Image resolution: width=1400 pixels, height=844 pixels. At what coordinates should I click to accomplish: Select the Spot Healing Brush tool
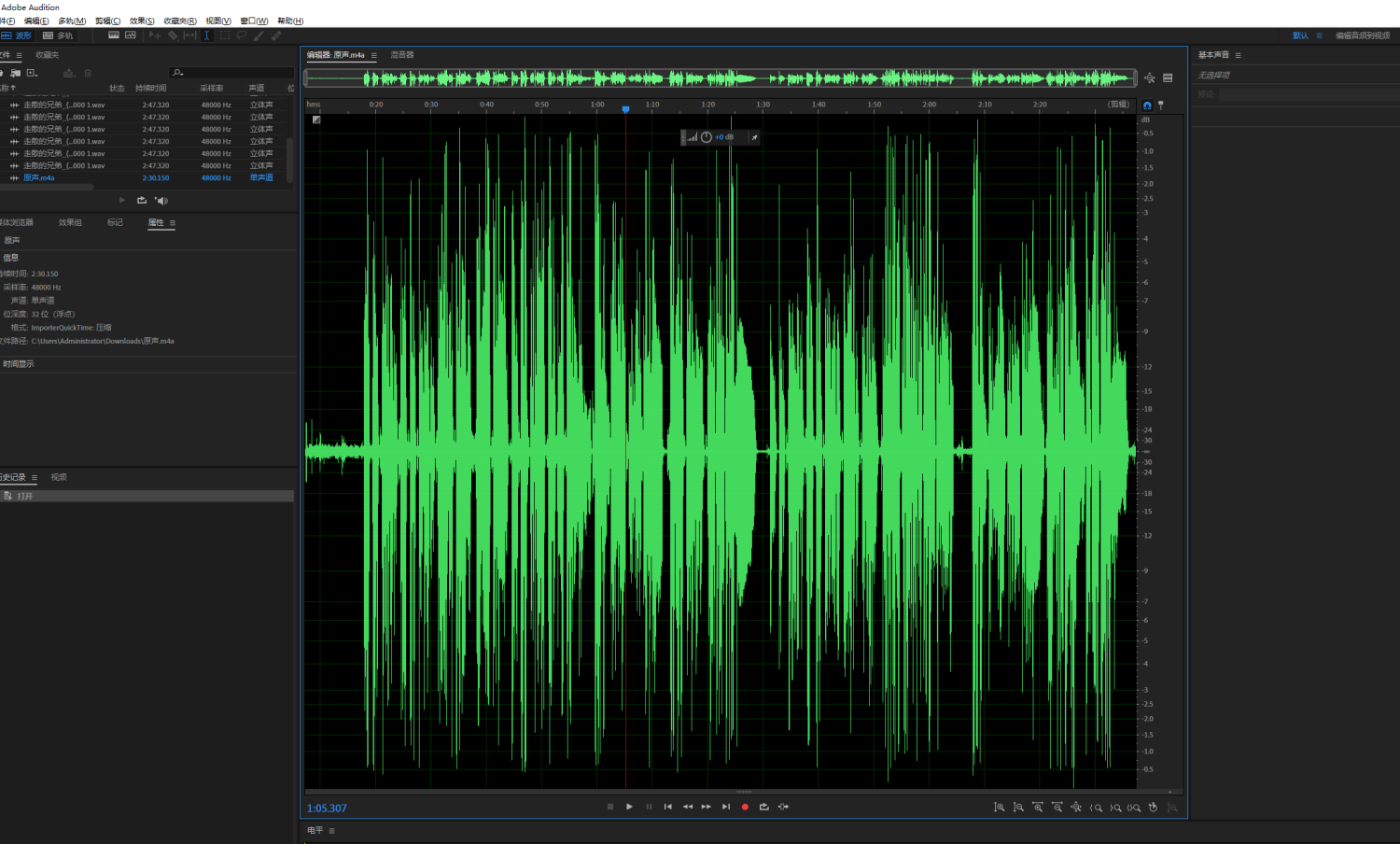[276, 35]
